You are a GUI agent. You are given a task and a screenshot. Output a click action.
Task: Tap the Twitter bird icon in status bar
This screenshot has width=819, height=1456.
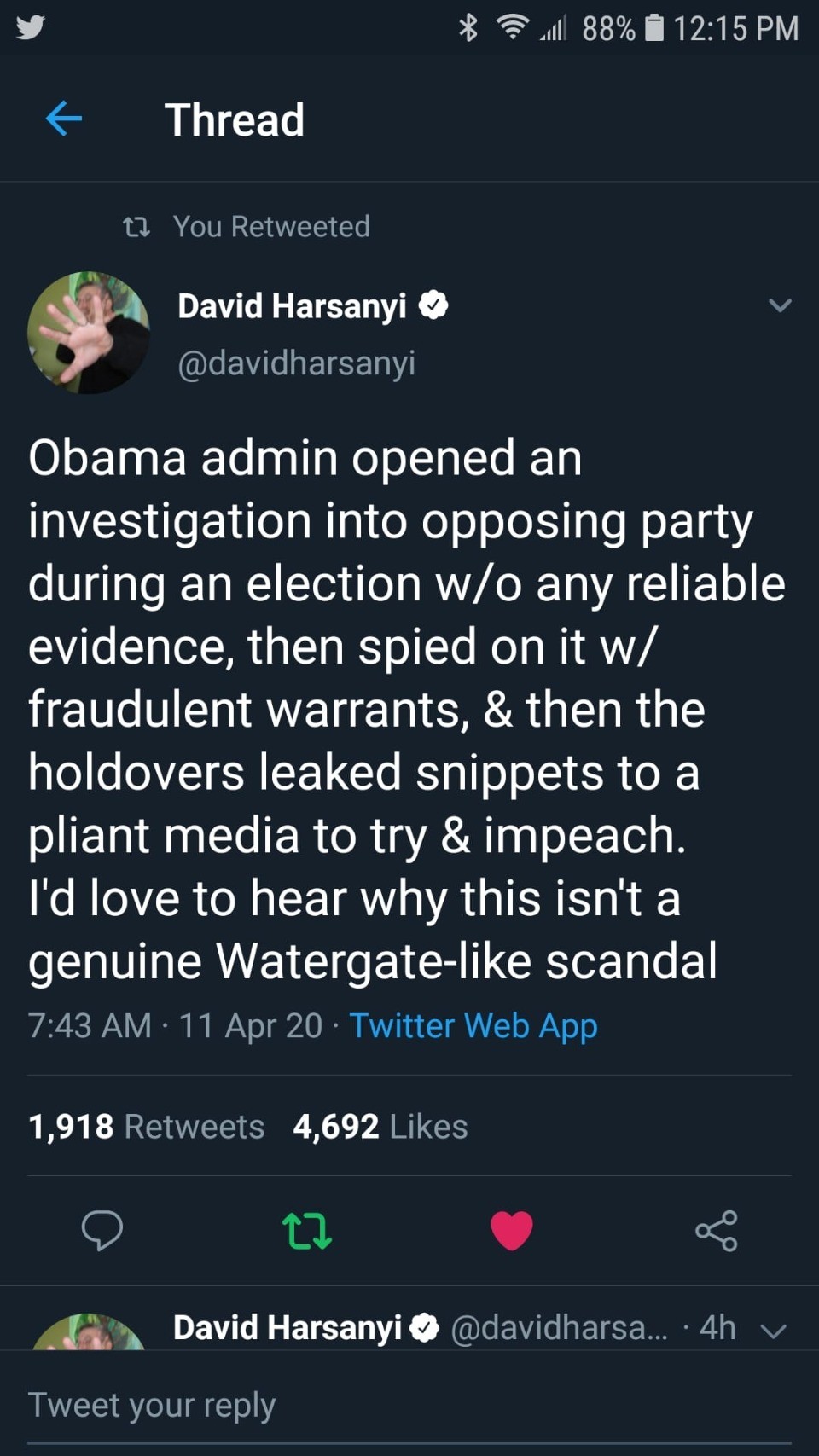coord(31,28)
